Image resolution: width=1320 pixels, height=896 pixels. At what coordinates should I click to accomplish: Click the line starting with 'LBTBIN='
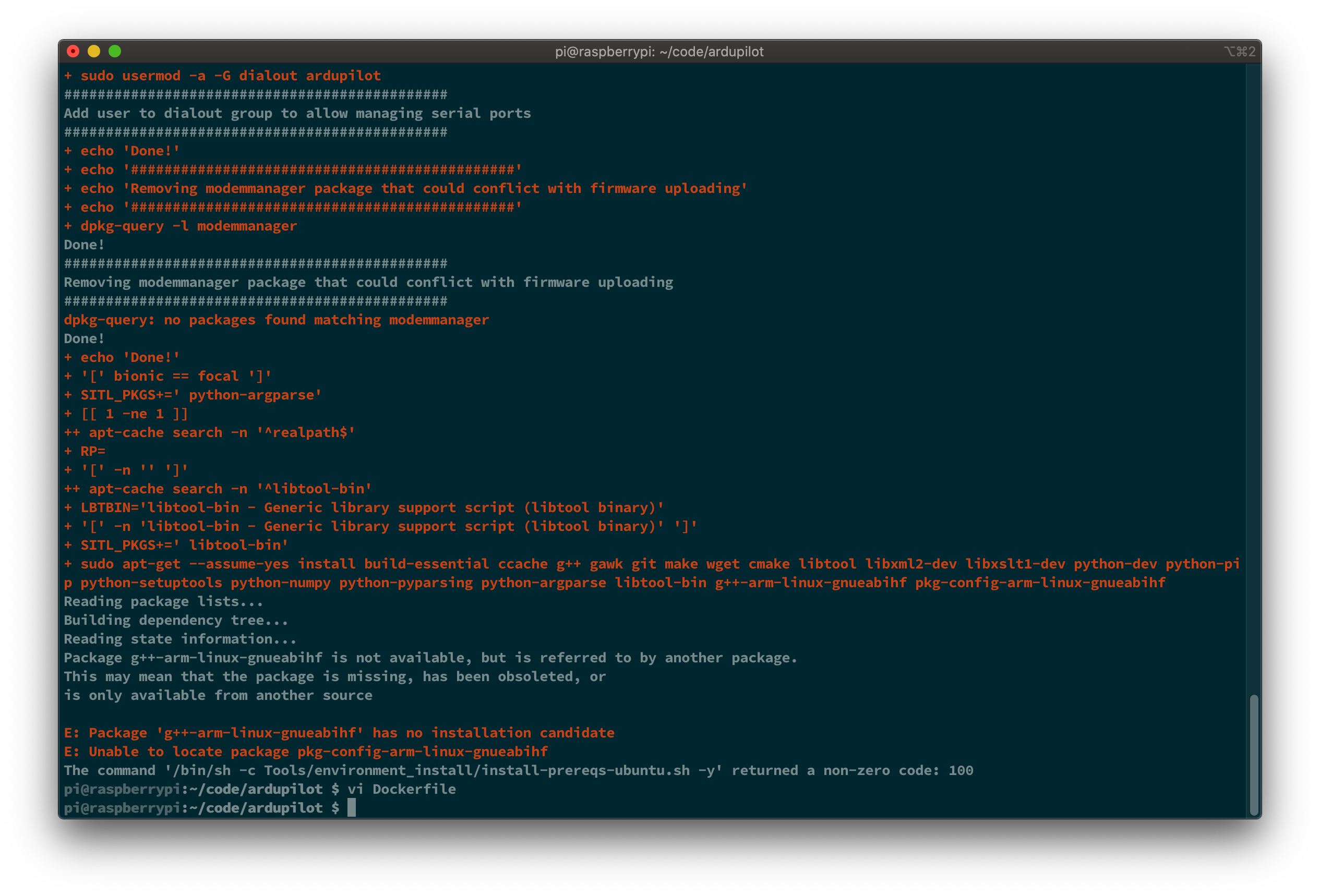[364, 507]
